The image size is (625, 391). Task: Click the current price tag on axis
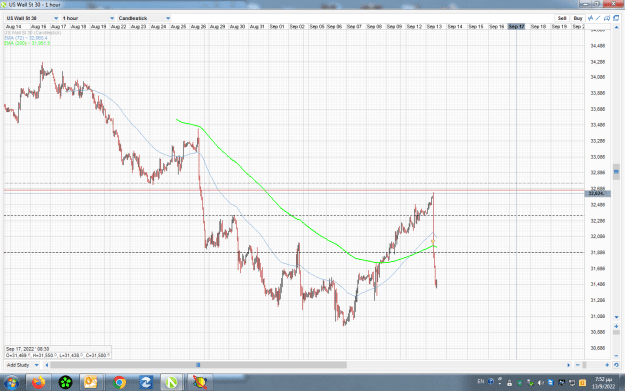pos(597,193)
